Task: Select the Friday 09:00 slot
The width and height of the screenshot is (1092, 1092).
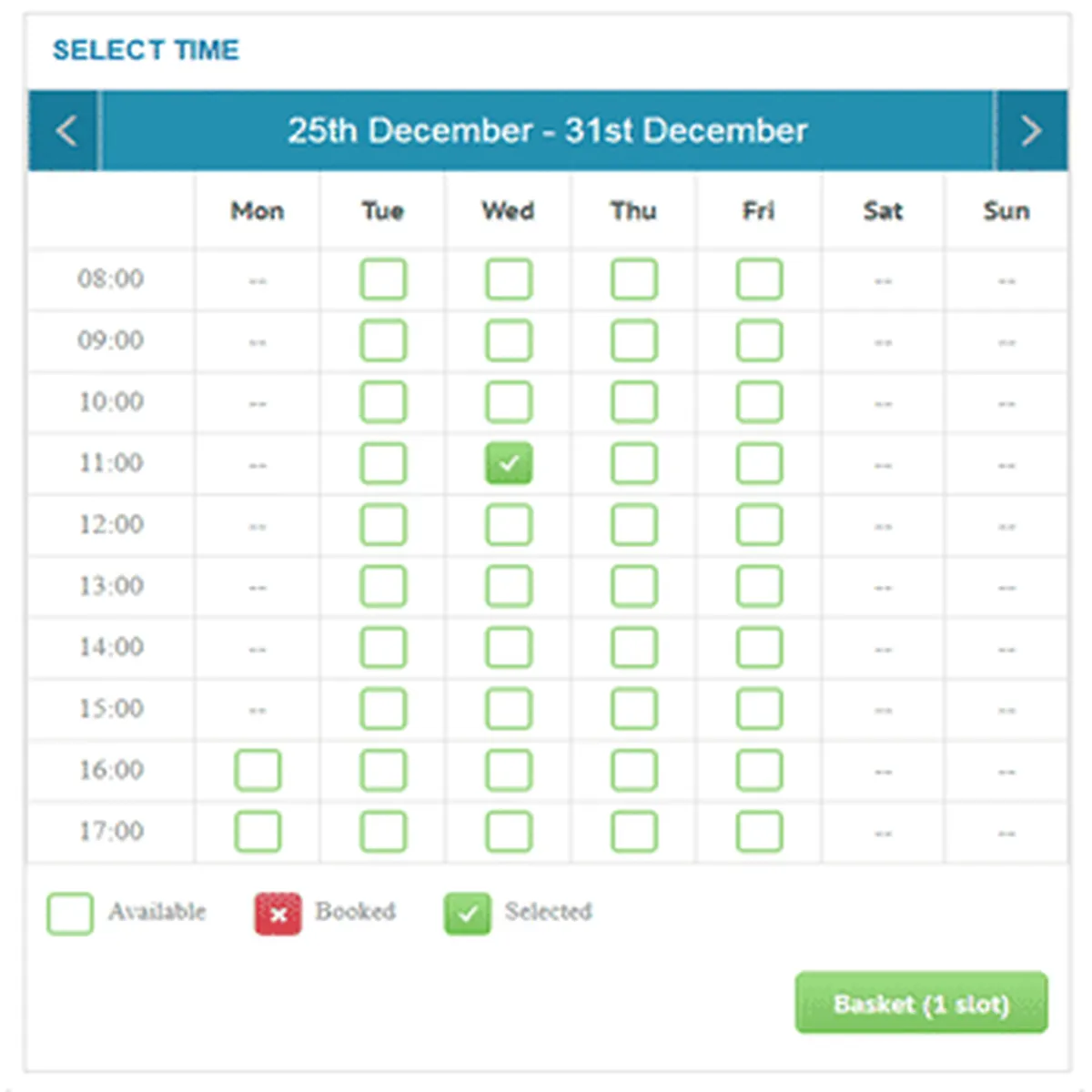Action: point(759,341)
